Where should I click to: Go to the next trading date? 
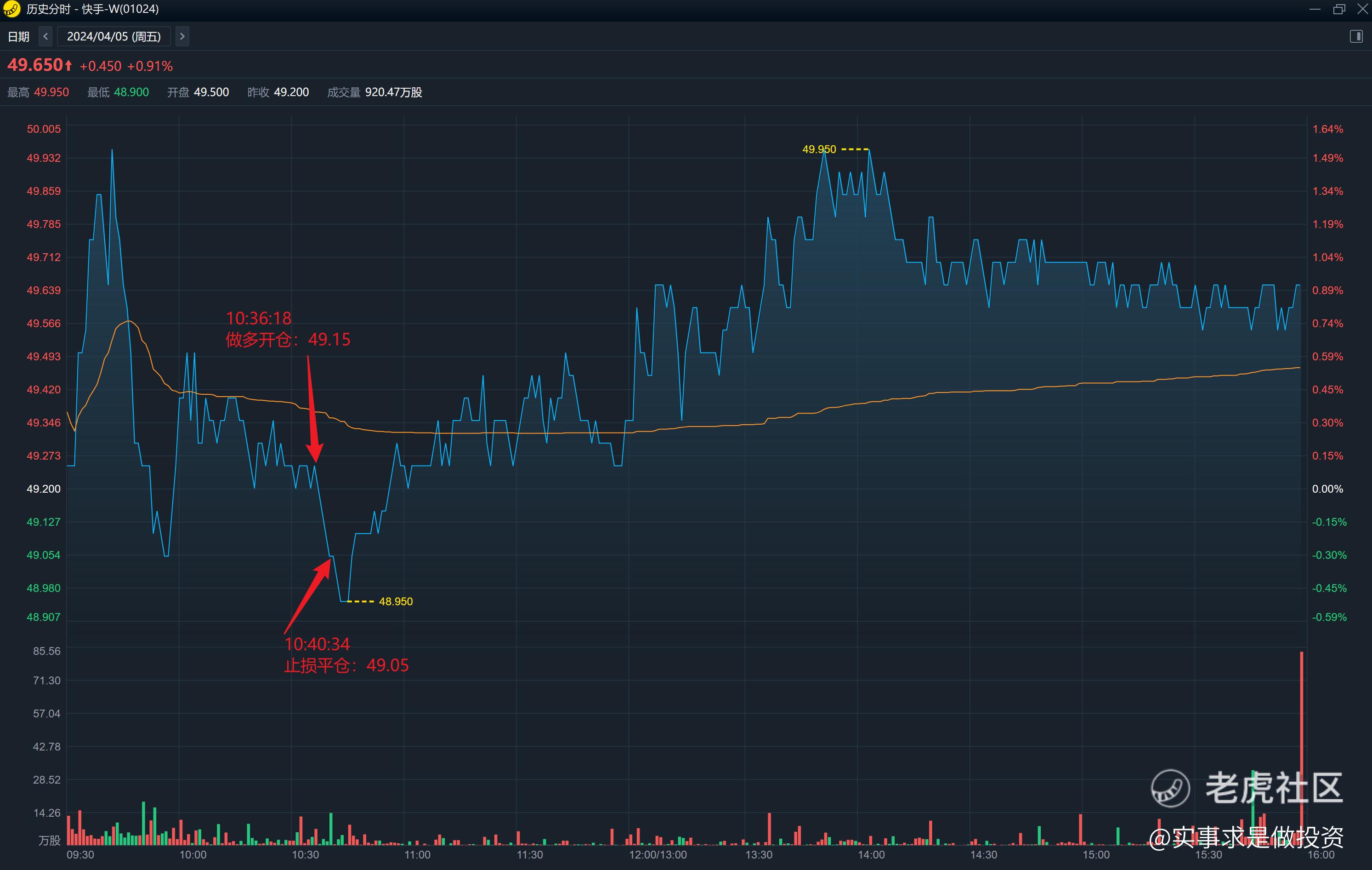click(x=182, y=36)
